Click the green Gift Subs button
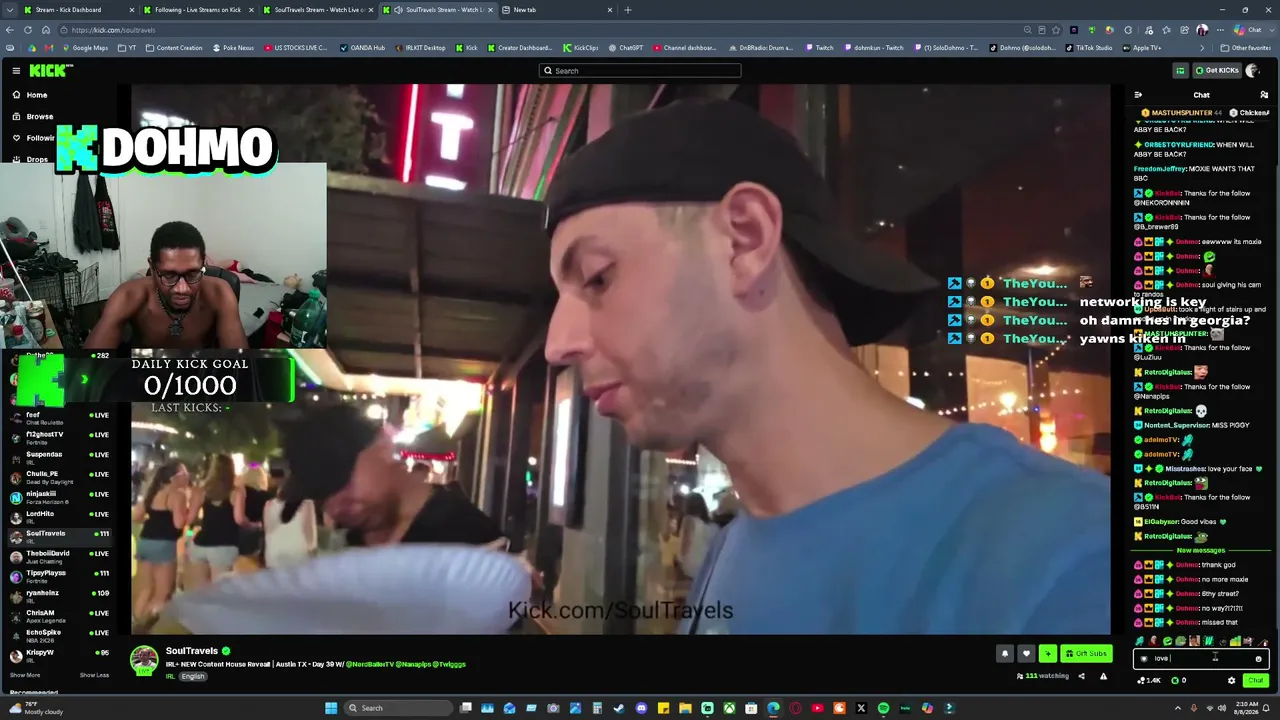Screen dimensions: 1280x720 click(x=1086, y=654)
